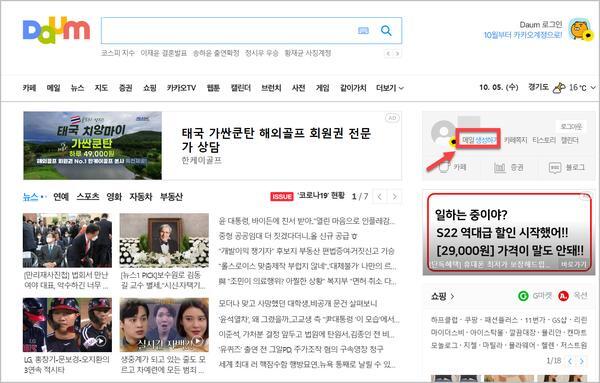Click the 캘린더 link in the profile panel
Image resolution: width=600 pixels, height=383 pixels.
pyautogui.click(x=569, y=140)
